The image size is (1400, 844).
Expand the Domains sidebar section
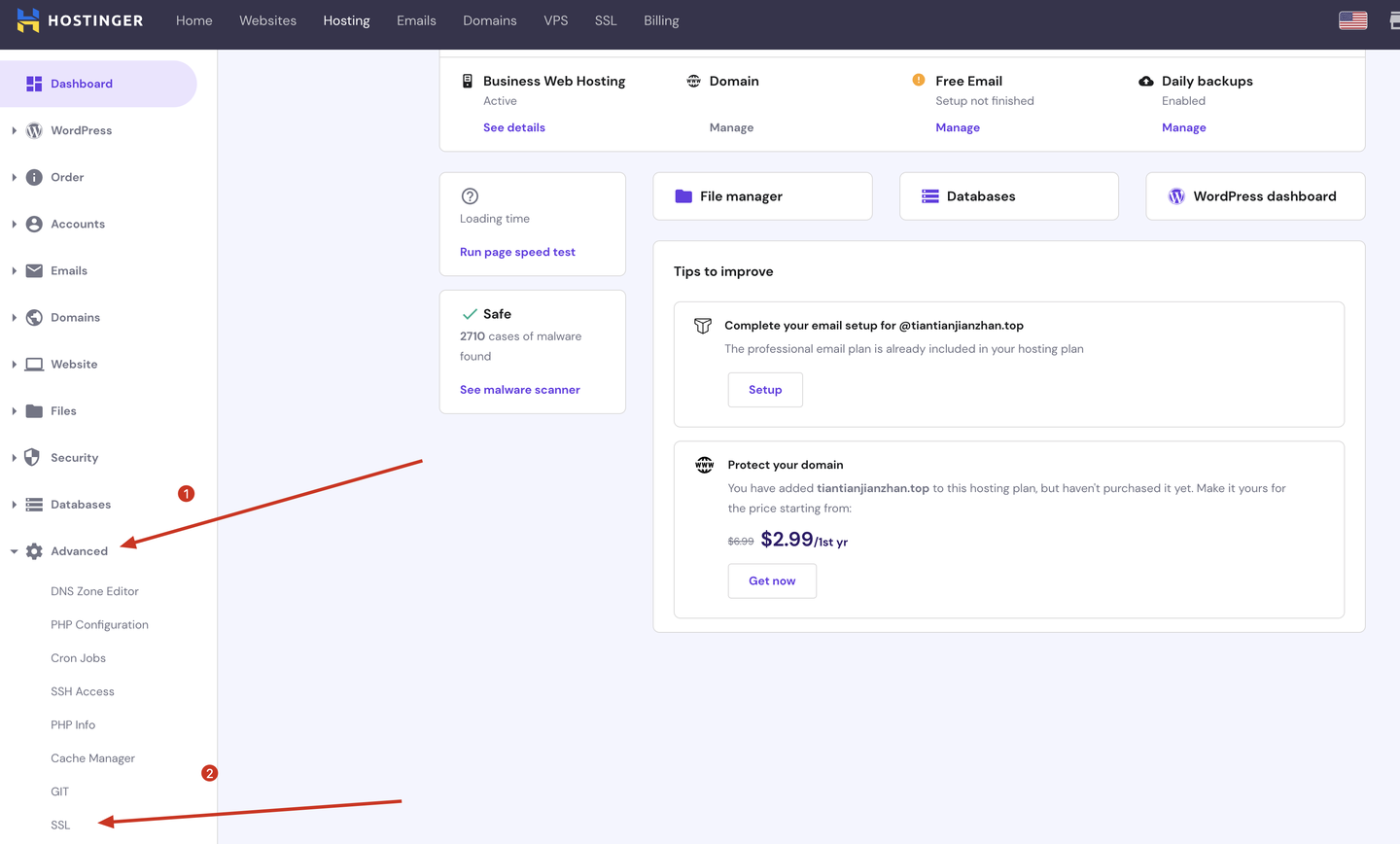pyautogui.click(x=14, y=317)
